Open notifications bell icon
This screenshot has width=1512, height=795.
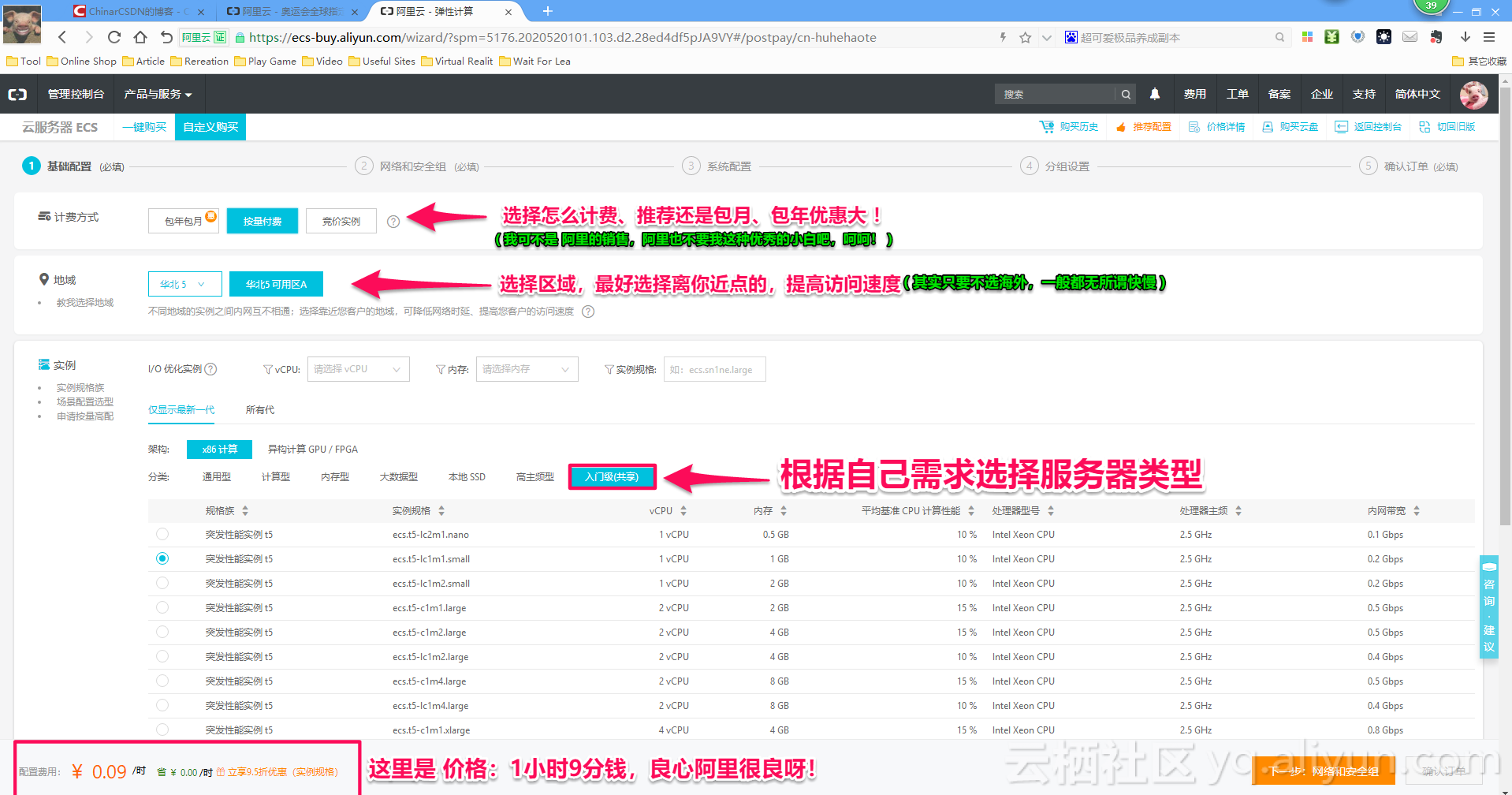1155,94
